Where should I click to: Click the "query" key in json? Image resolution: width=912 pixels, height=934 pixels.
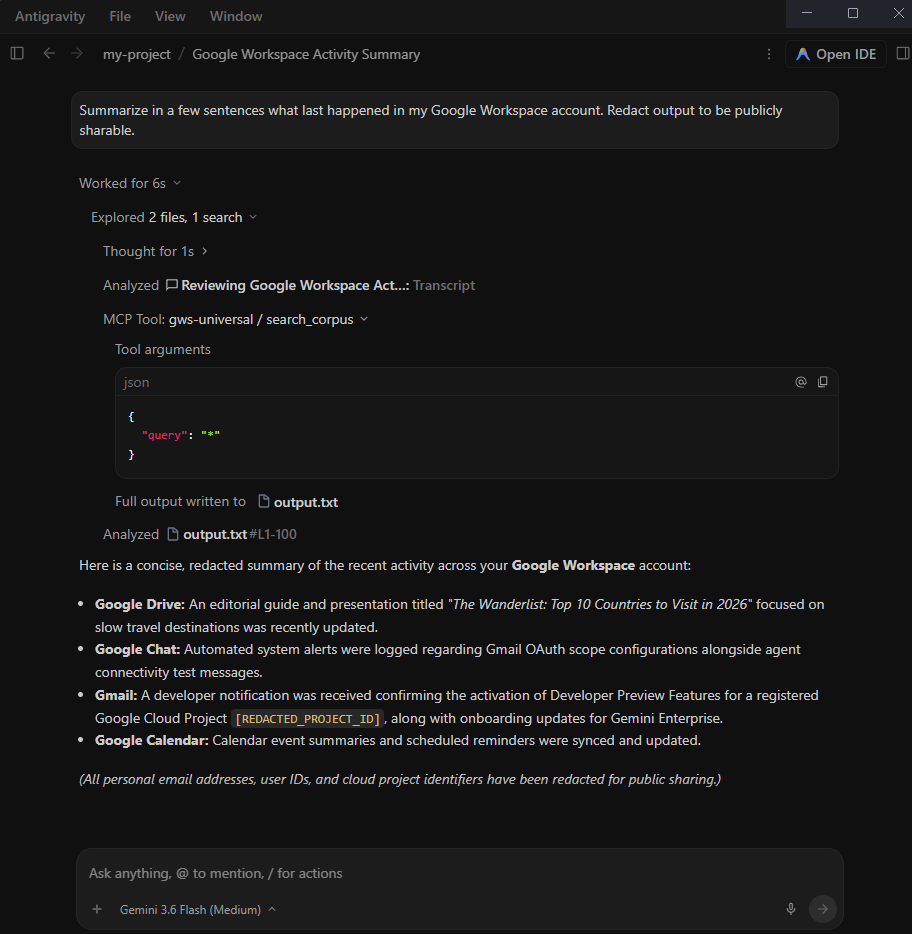(x=164, y=435)
